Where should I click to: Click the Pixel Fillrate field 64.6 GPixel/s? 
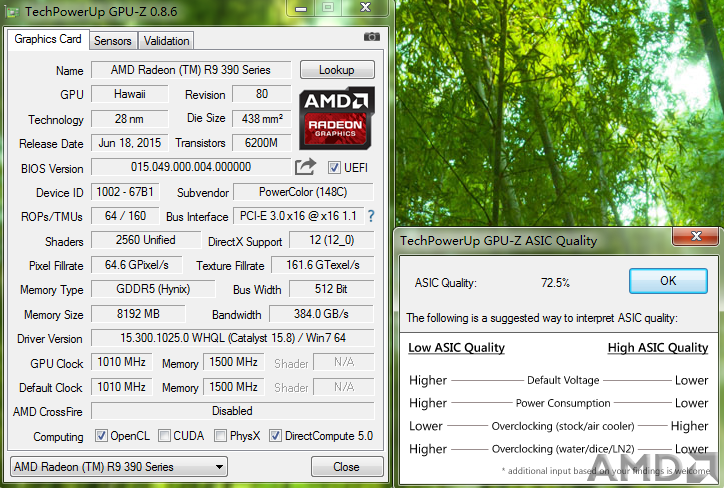(x=137, y=265)
